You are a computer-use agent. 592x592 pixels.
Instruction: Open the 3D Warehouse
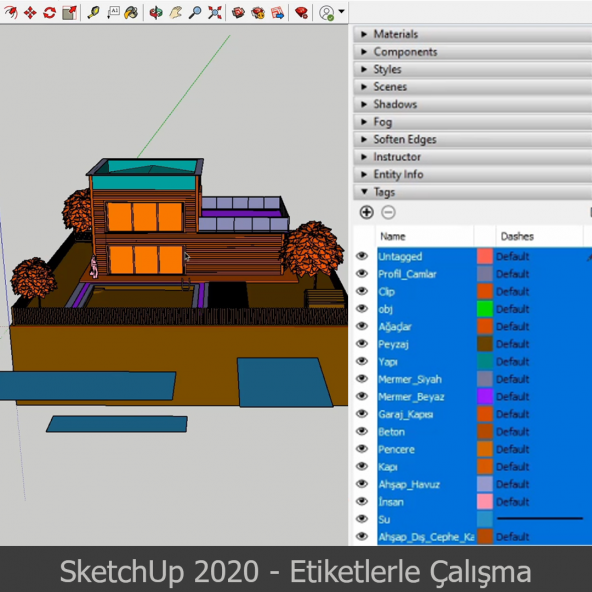point(238,13)
